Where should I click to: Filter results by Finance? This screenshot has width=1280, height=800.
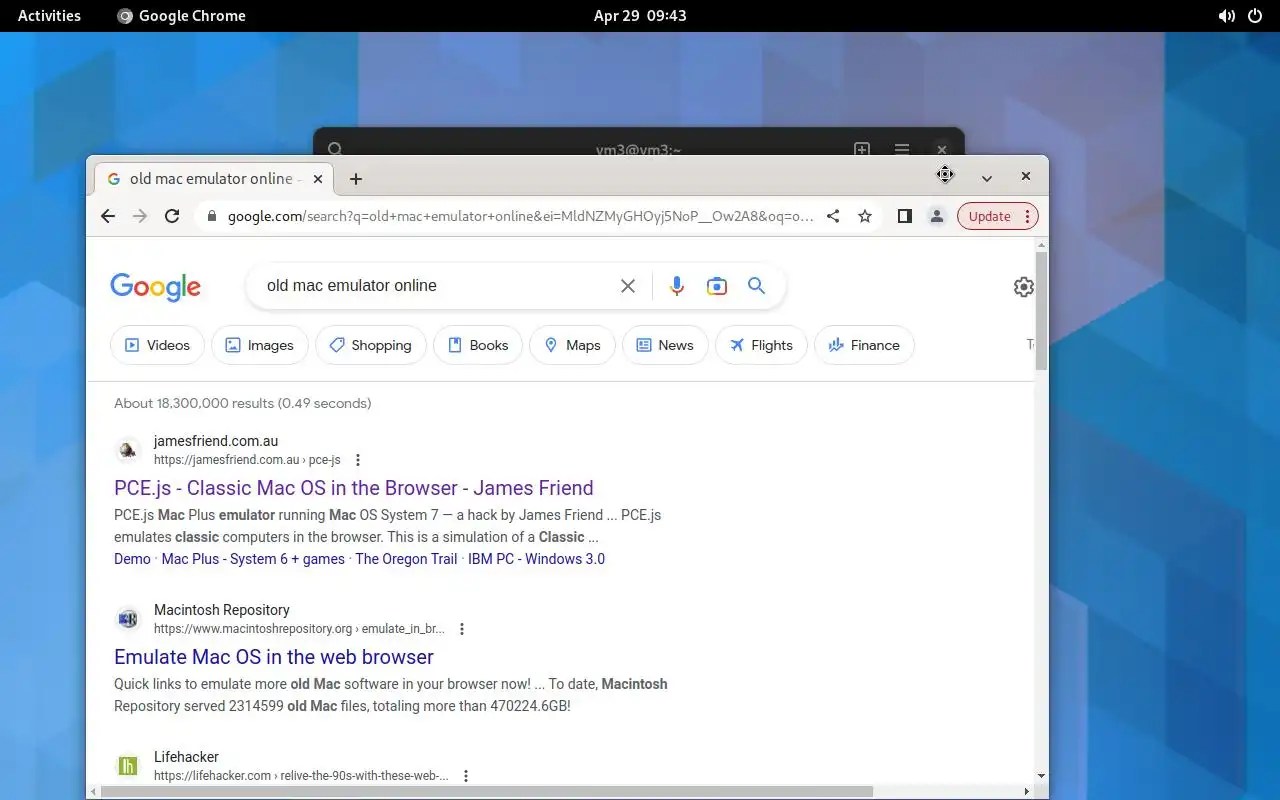864,345
